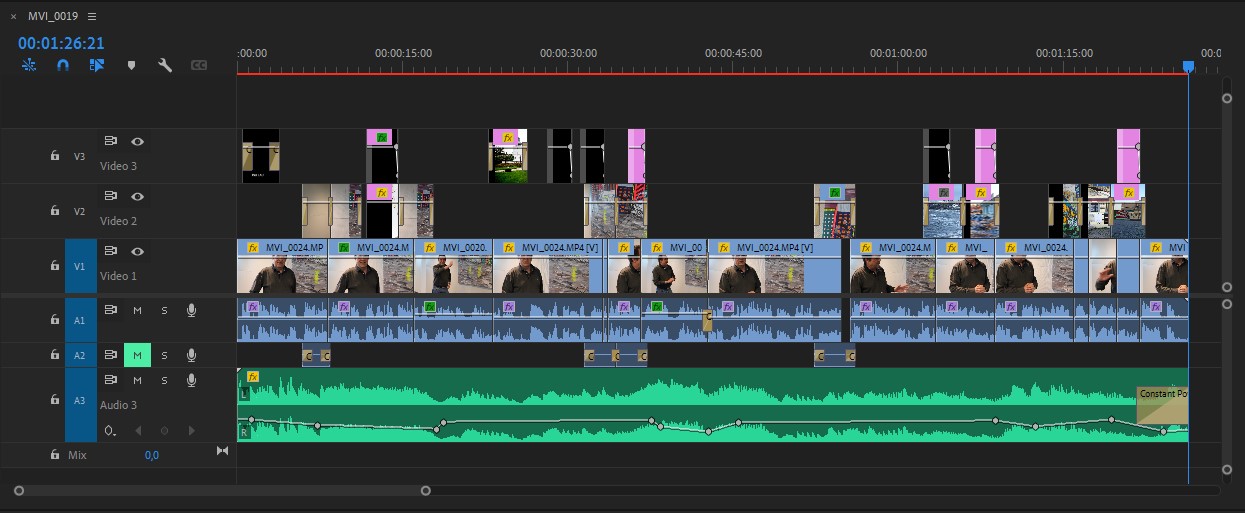The height and width of the screenshot is (513, 1245).
Task: Click voice-over microphone on track A1
Action: pos(191,310)
